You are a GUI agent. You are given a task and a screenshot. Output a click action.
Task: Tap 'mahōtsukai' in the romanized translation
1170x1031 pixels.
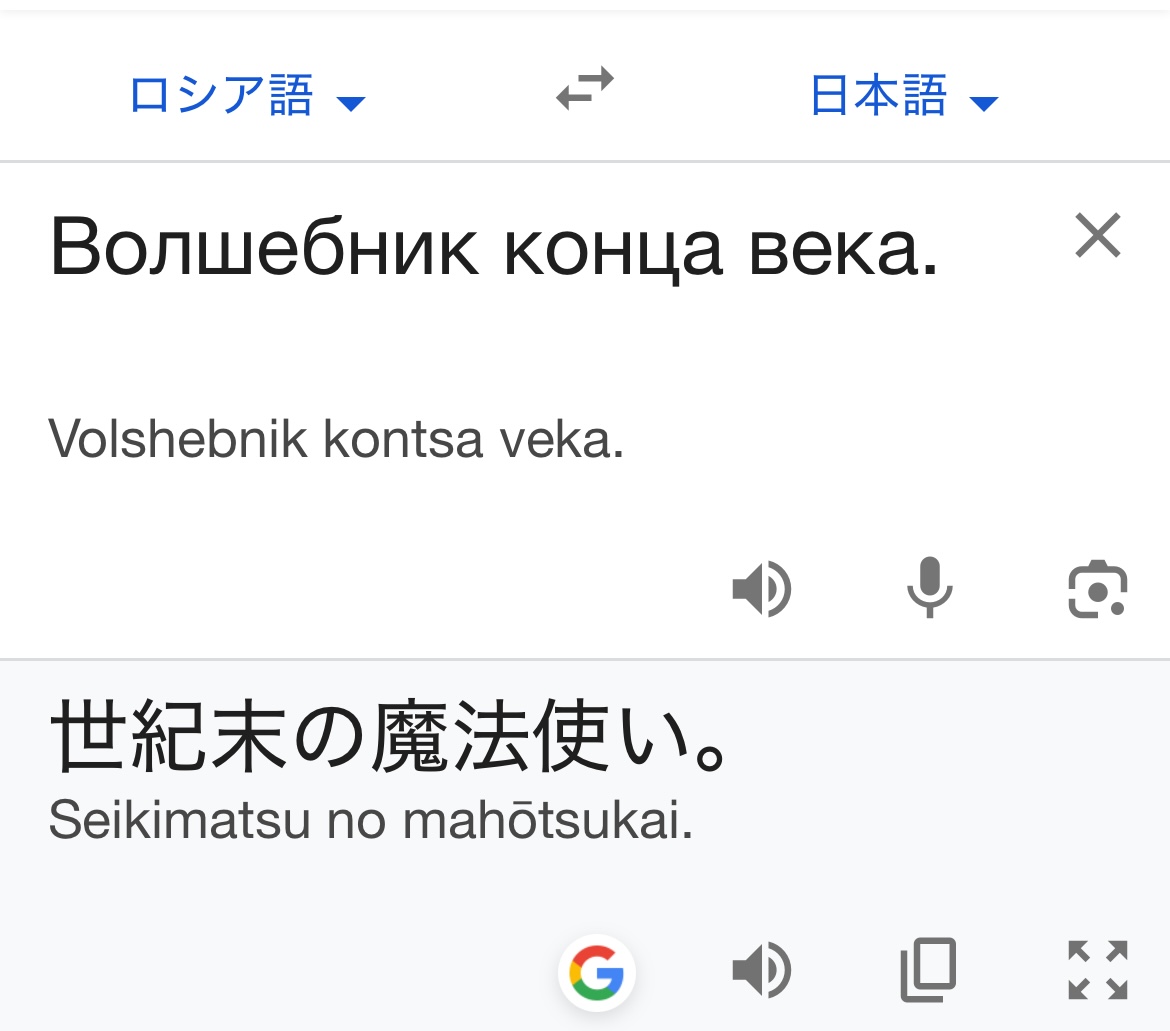click(x=548, y=821)
